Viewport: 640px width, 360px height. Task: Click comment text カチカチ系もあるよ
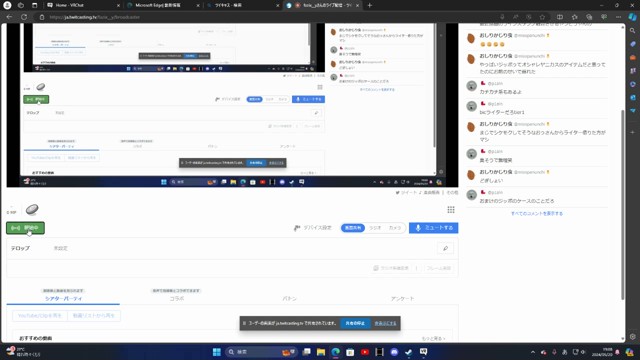point(500,92)
